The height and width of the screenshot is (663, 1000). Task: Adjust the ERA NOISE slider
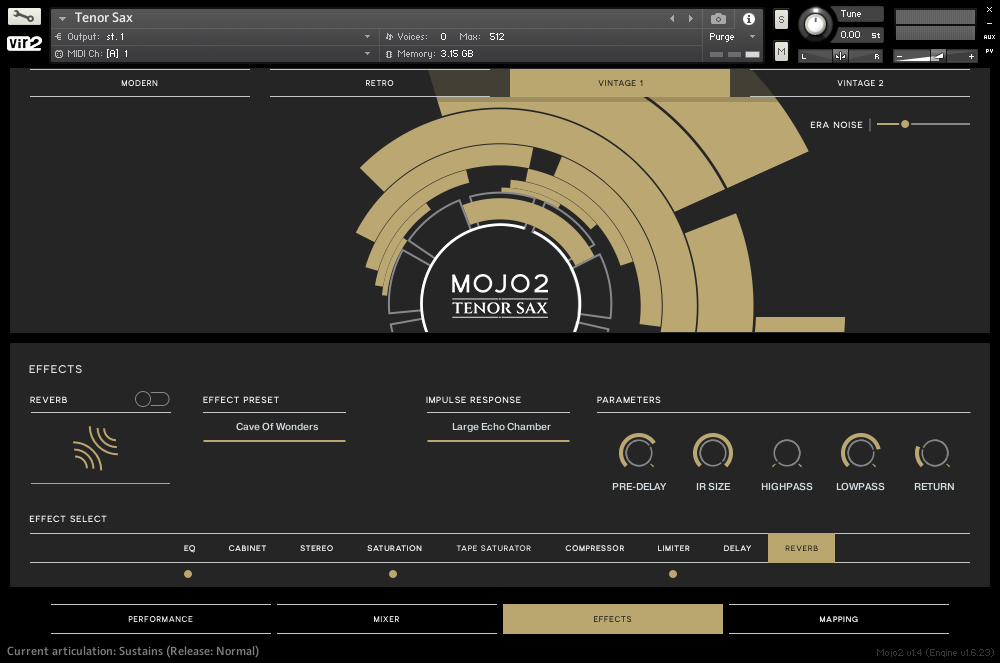pyautogui.click(x=904, y=125)
